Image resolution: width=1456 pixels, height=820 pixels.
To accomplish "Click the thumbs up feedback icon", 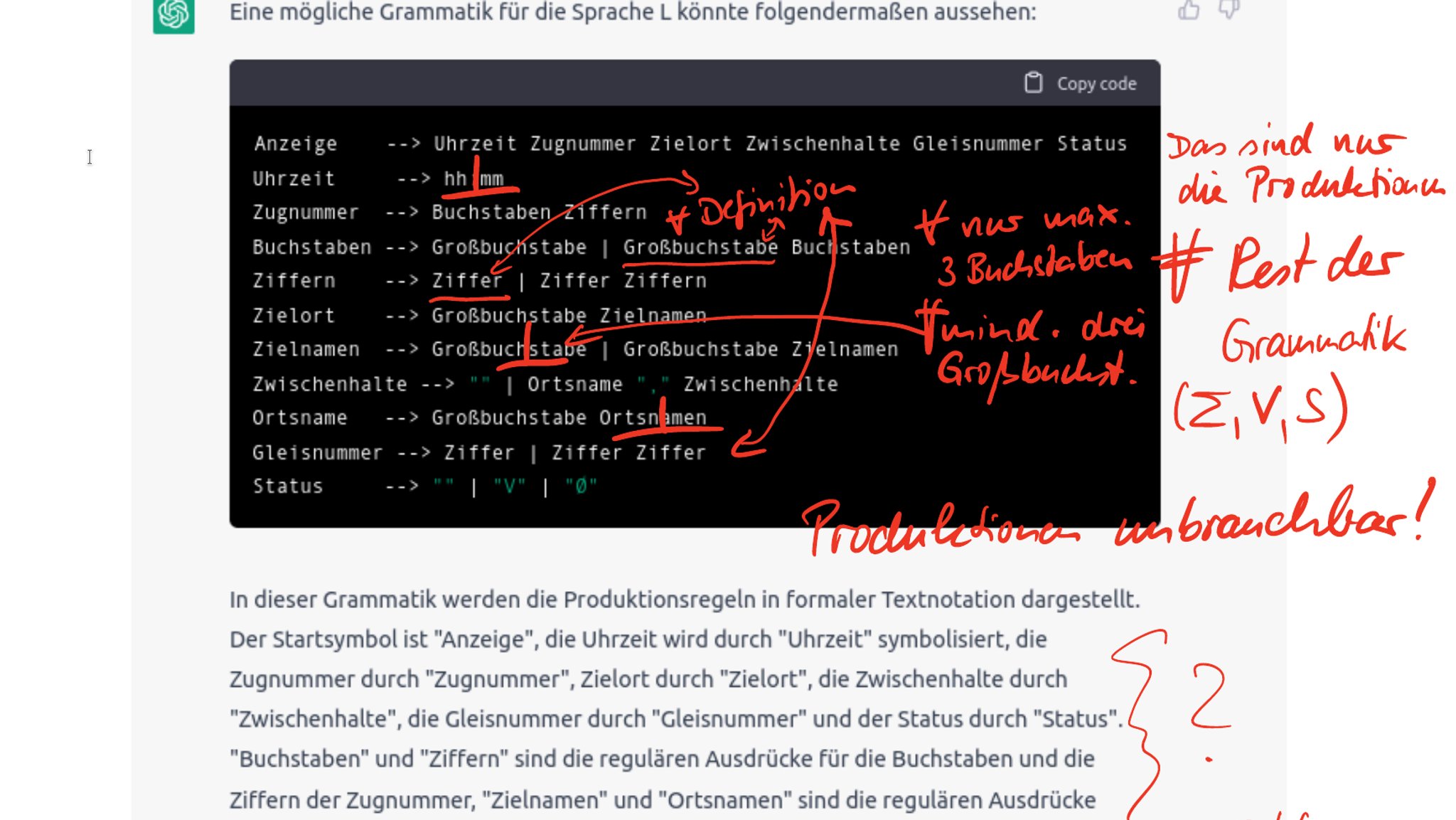I will click(x=1189, y=9).
